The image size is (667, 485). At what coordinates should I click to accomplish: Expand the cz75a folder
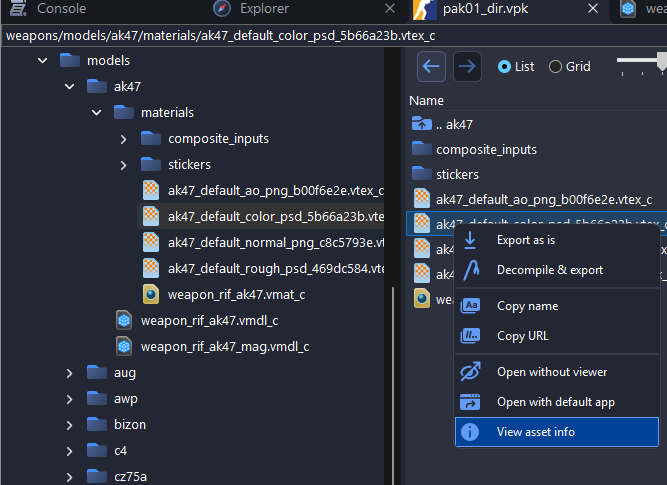coord(69,477)
